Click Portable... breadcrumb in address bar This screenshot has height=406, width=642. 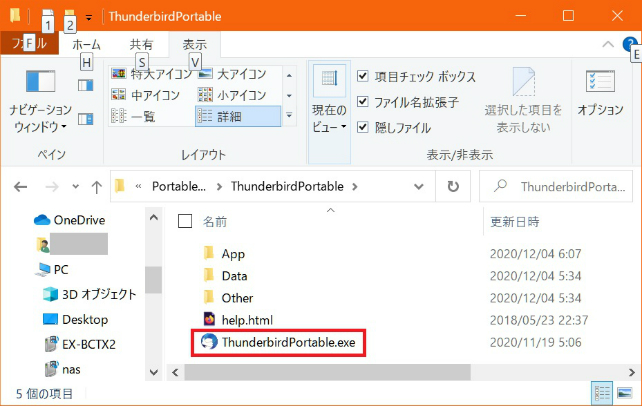point(179,187)
